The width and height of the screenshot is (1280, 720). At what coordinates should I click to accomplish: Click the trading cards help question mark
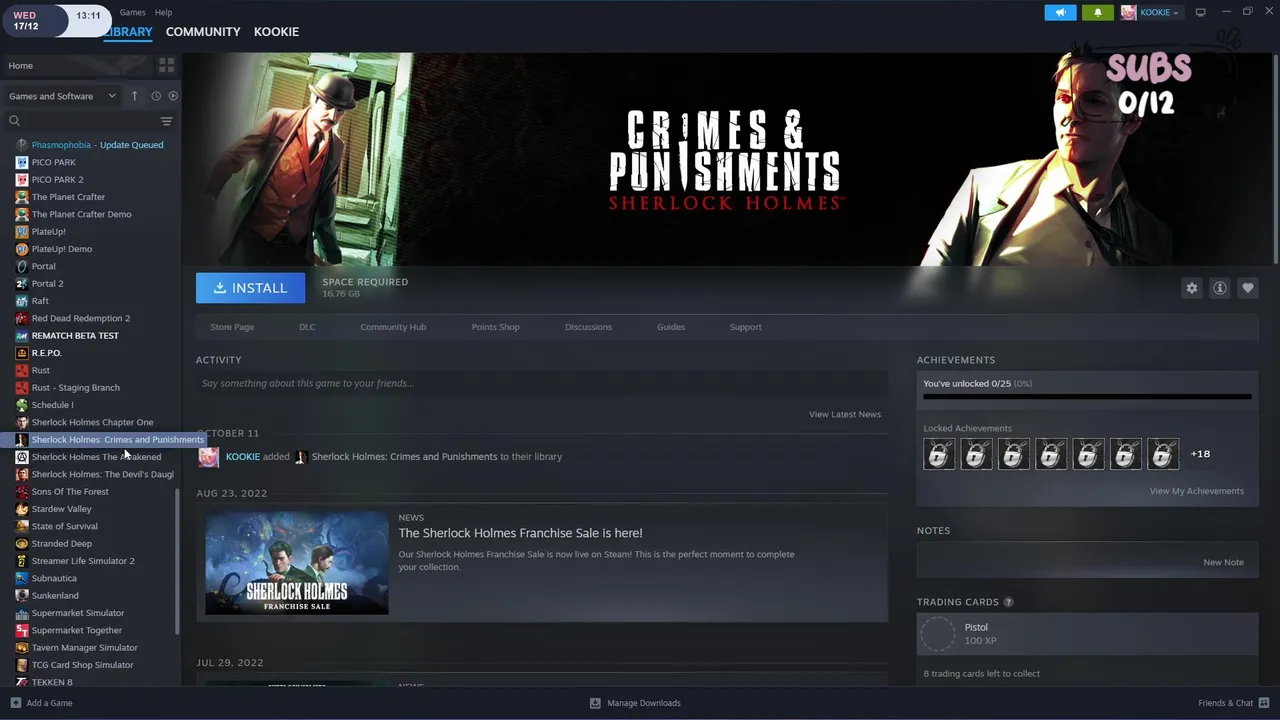click(1008, 602)
